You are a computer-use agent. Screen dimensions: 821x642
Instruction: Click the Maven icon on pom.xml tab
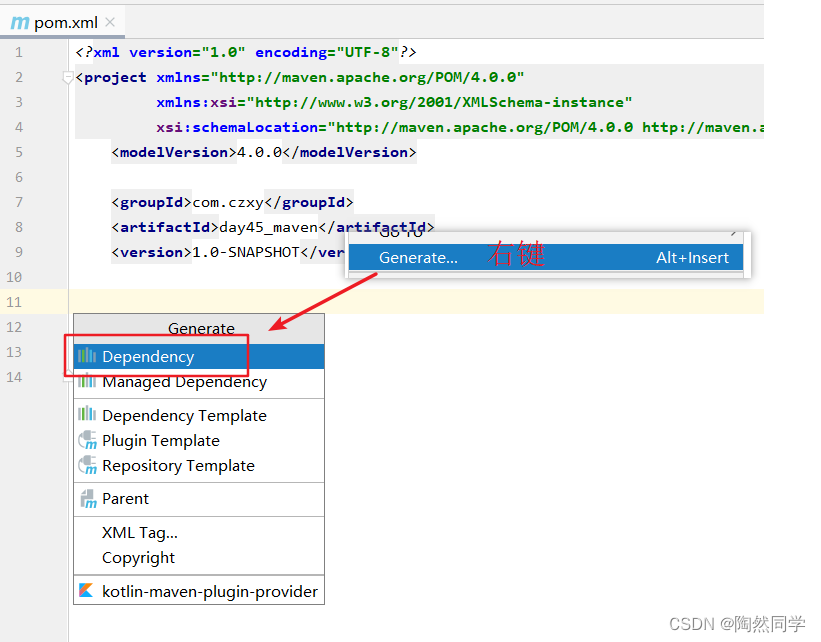point(20,23)
